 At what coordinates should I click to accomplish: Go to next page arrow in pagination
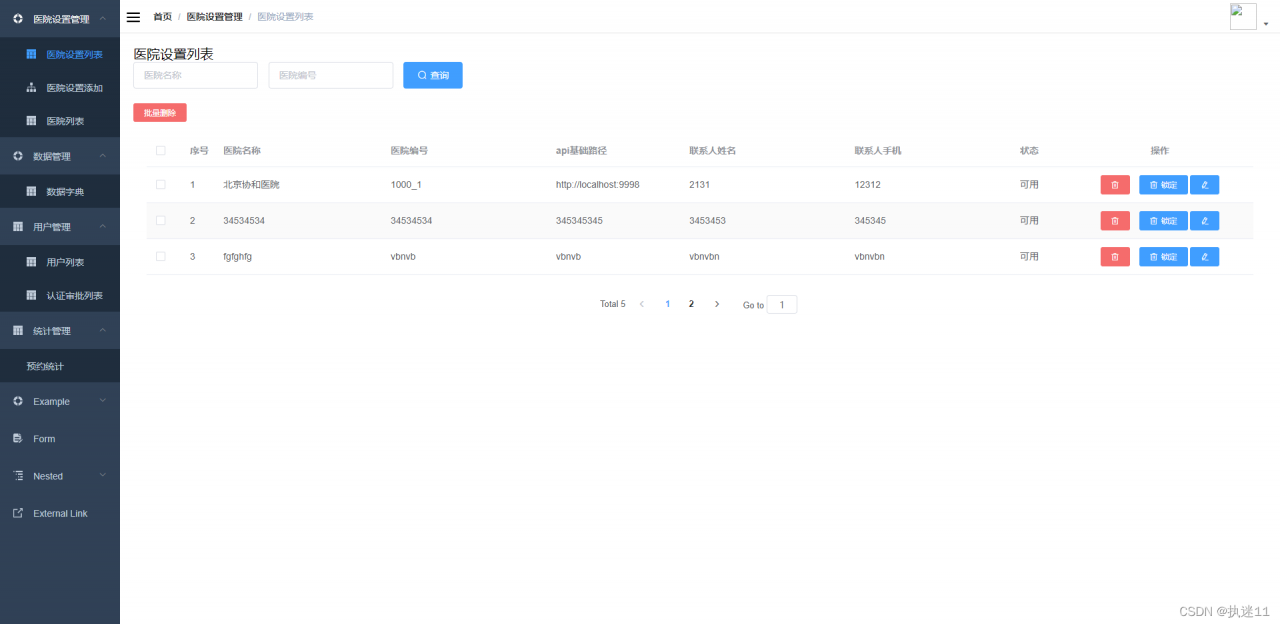tap(717, 304)
